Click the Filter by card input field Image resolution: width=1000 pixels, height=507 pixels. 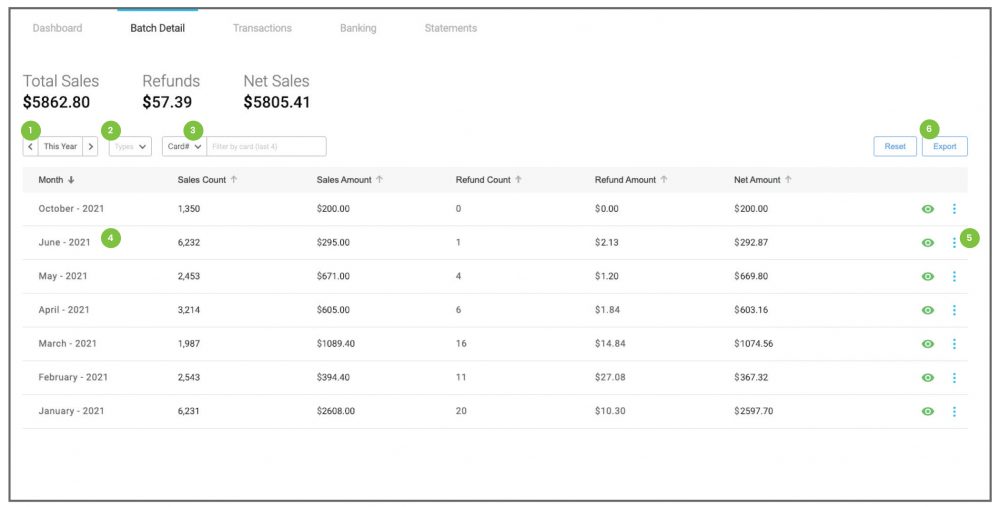[x=266, y=146]
